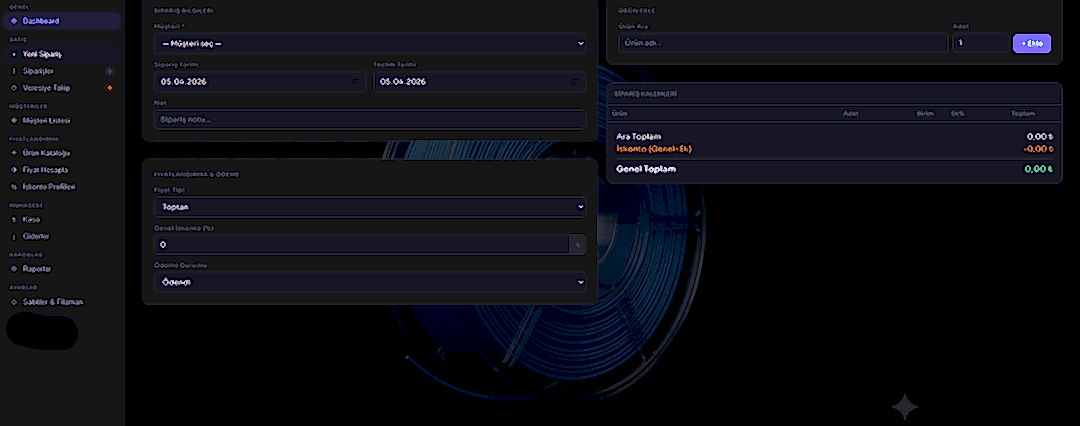Open the Kasa sidebar icon
The height and width of the screenshot is (426, 1080).
(14, 220)
